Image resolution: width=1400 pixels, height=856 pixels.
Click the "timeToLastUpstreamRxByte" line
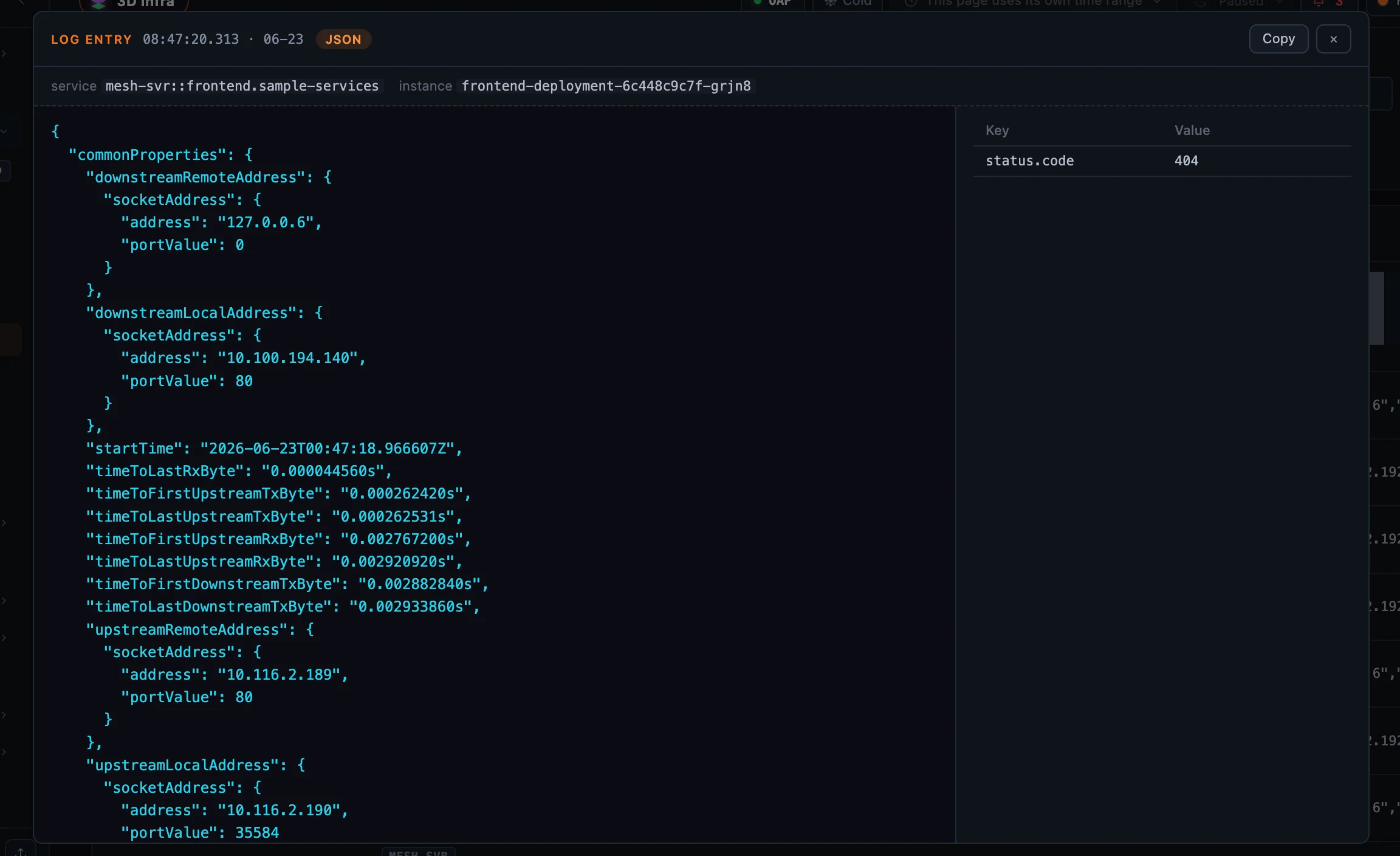tap(274, 561)
